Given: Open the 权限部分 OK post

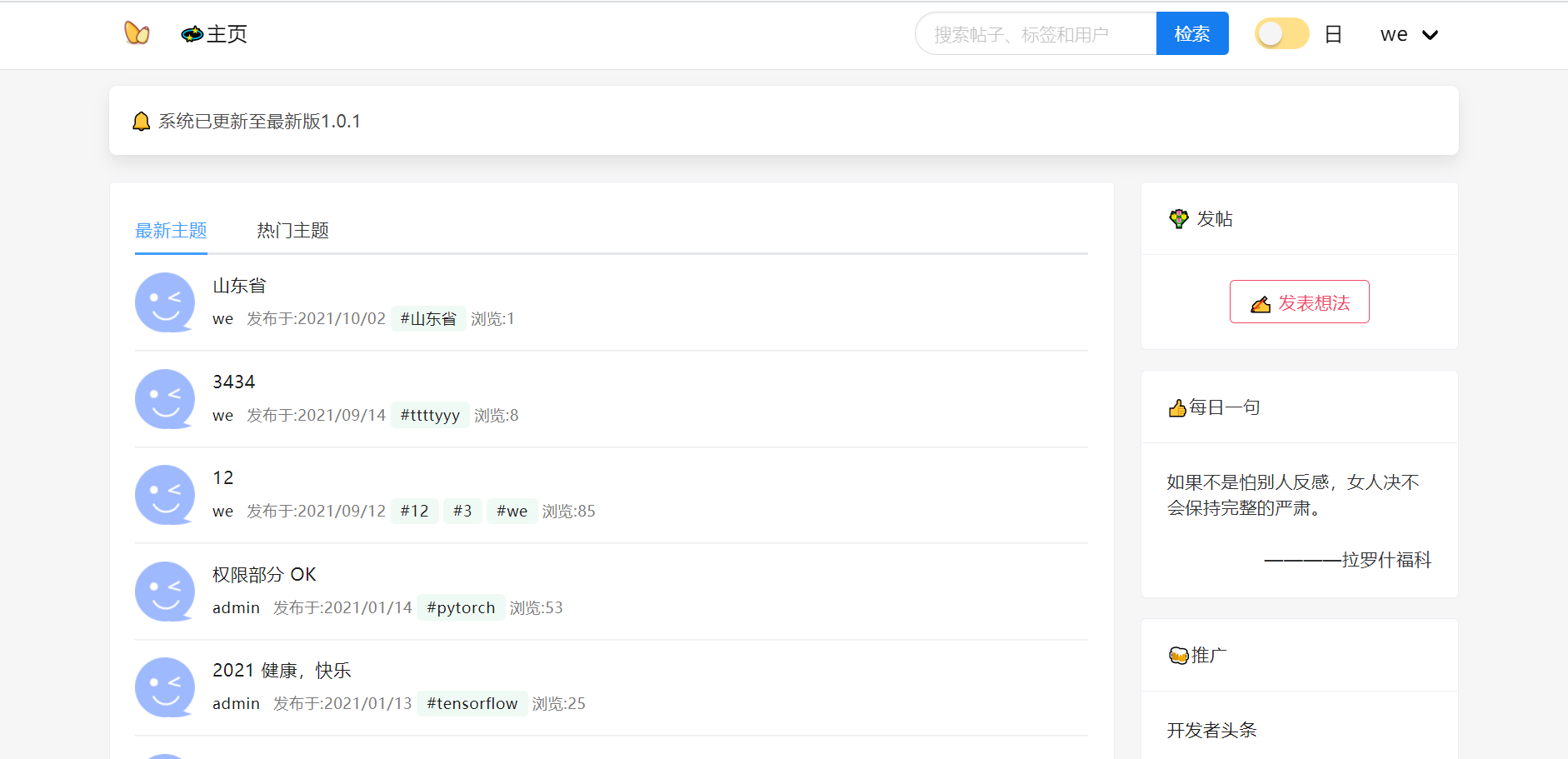Looking at the screenshot, I should 264,575.
